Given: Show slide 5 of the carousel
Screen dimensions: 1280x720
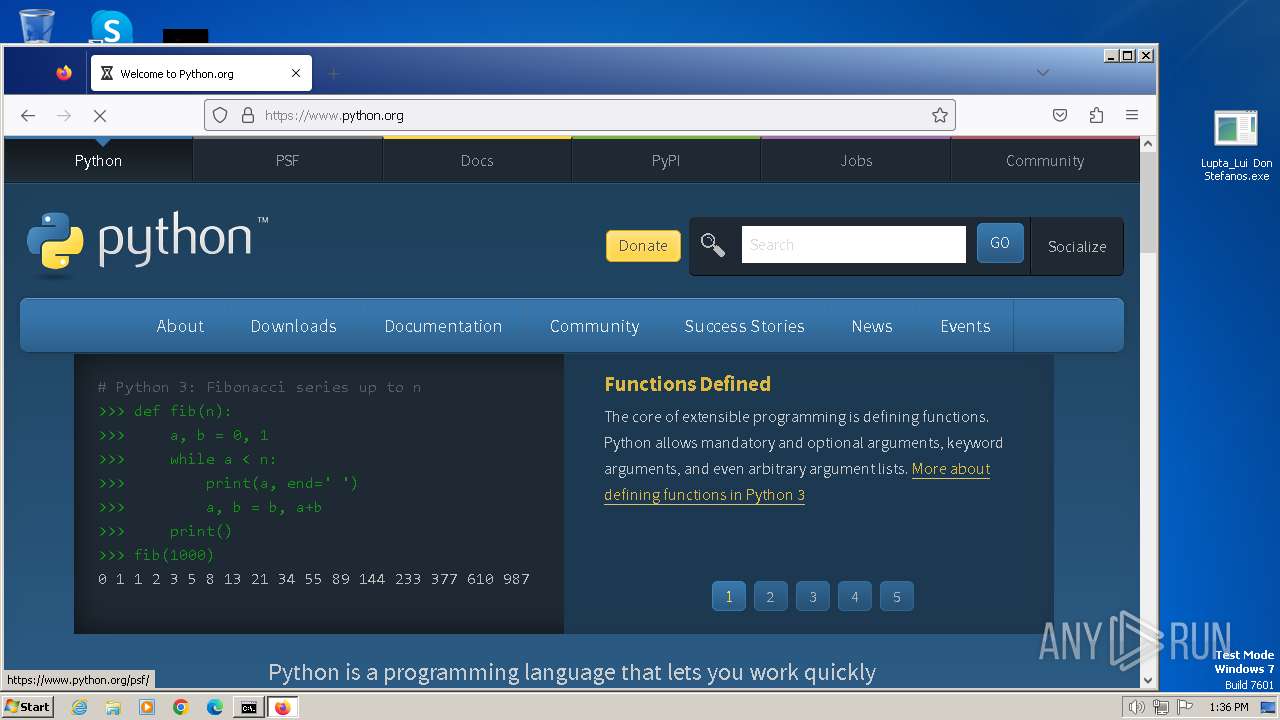Looking at the screenshot, I should tap(897, 597).
